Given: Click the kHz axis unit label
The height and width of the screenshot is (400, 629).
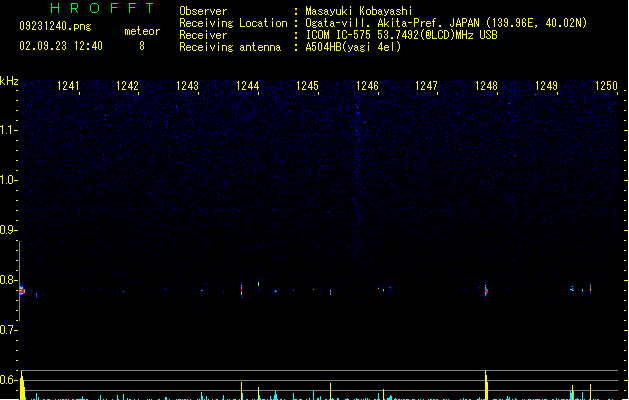Looking at the screenshot, I should (9, 81).
